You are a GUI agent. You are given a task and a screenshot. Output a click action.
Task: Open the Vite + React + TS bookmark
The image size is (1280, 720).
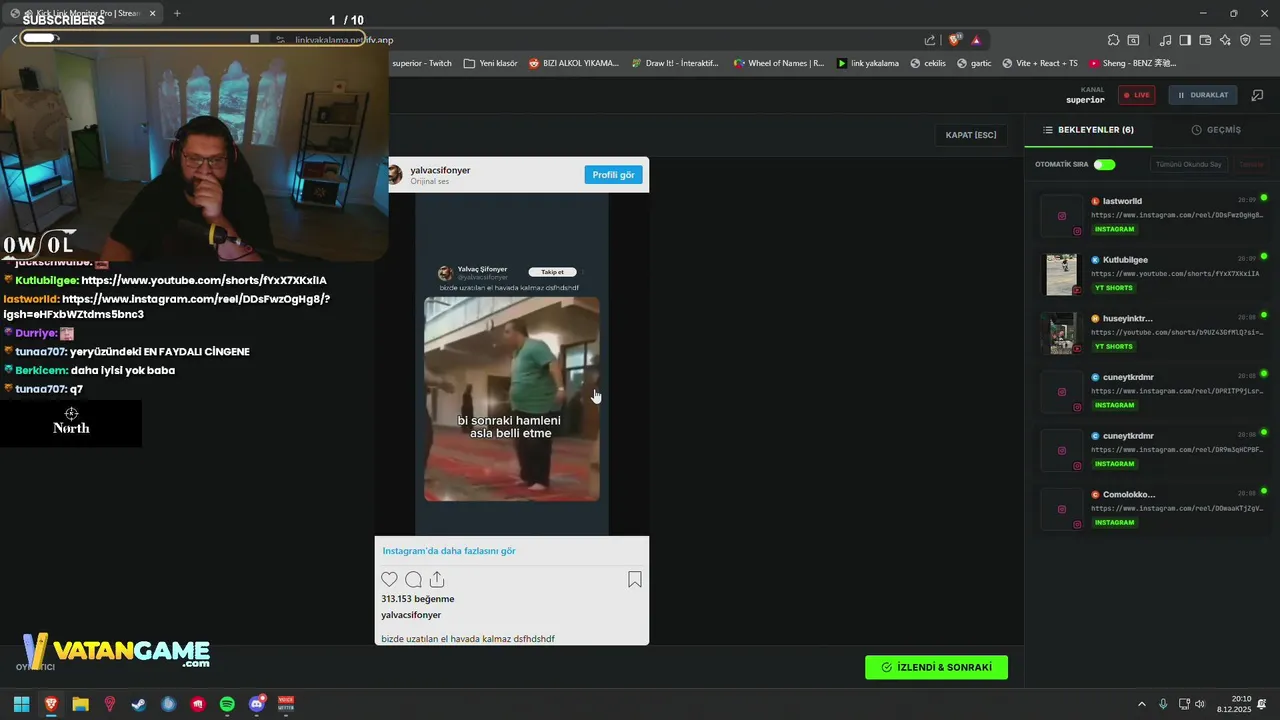(x=1040, y=63)
